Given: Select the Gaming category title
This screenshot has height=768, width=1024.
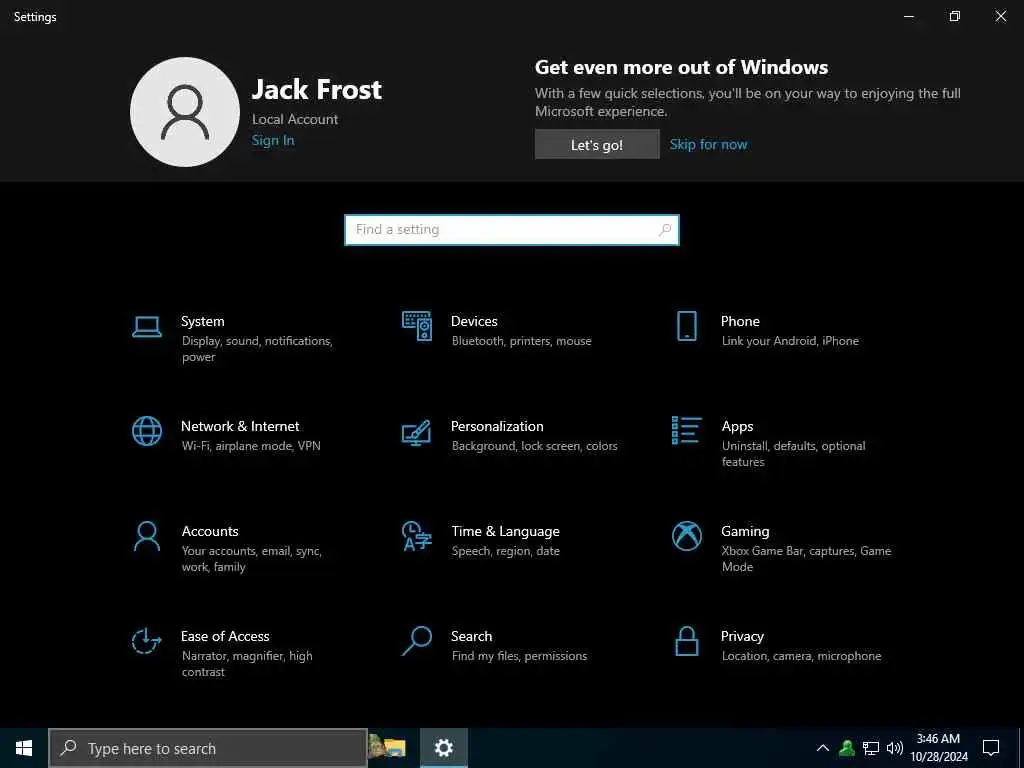Looking at the screenshot, I should tap(745, 532).
